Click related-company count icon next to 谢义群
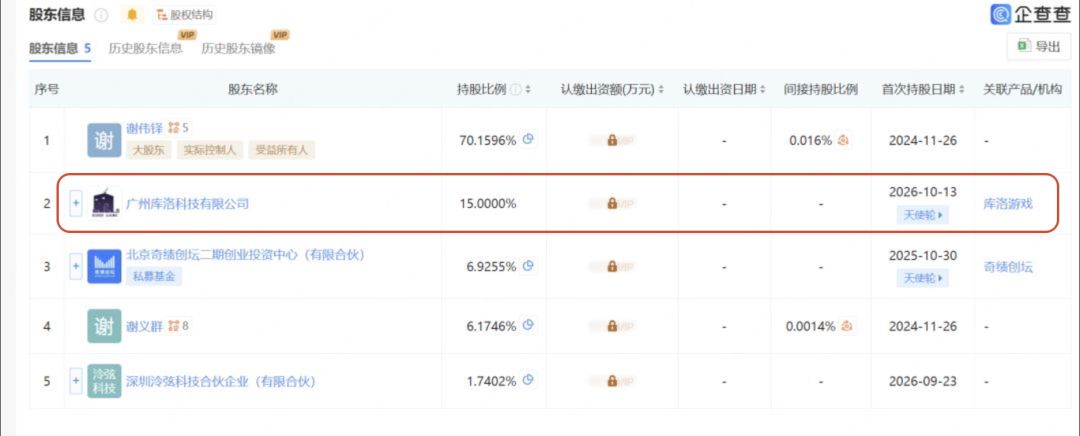This screenshot has width=1080, height=436. click(x=178, y=326)
